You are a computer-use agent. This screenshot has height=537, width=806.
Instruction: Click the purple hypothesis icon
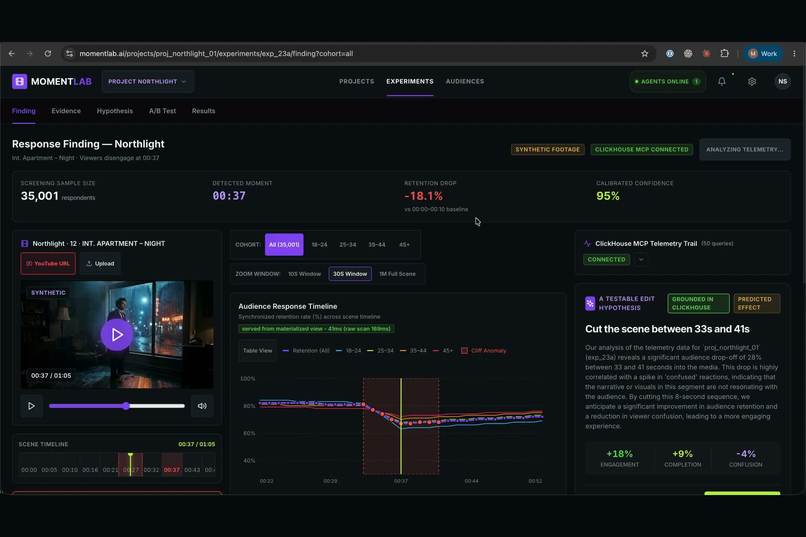tap(590, 303)
